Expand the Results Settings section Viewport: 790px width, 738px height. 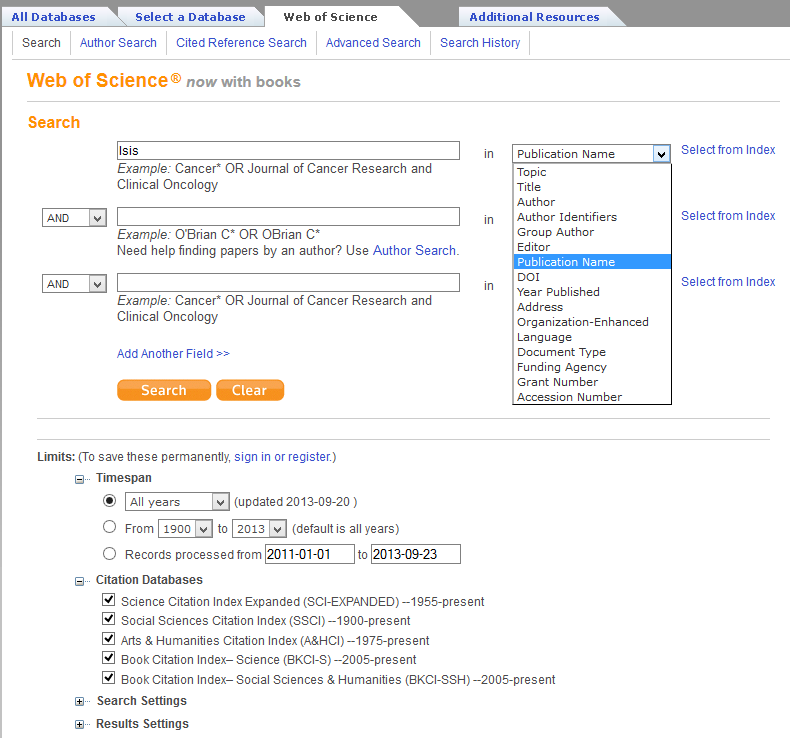80,724
